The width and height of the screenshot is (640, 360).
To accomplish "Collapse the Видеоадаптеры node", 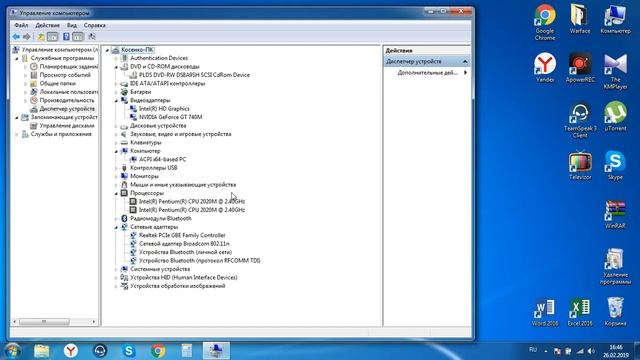I will (x=116, y=100).
